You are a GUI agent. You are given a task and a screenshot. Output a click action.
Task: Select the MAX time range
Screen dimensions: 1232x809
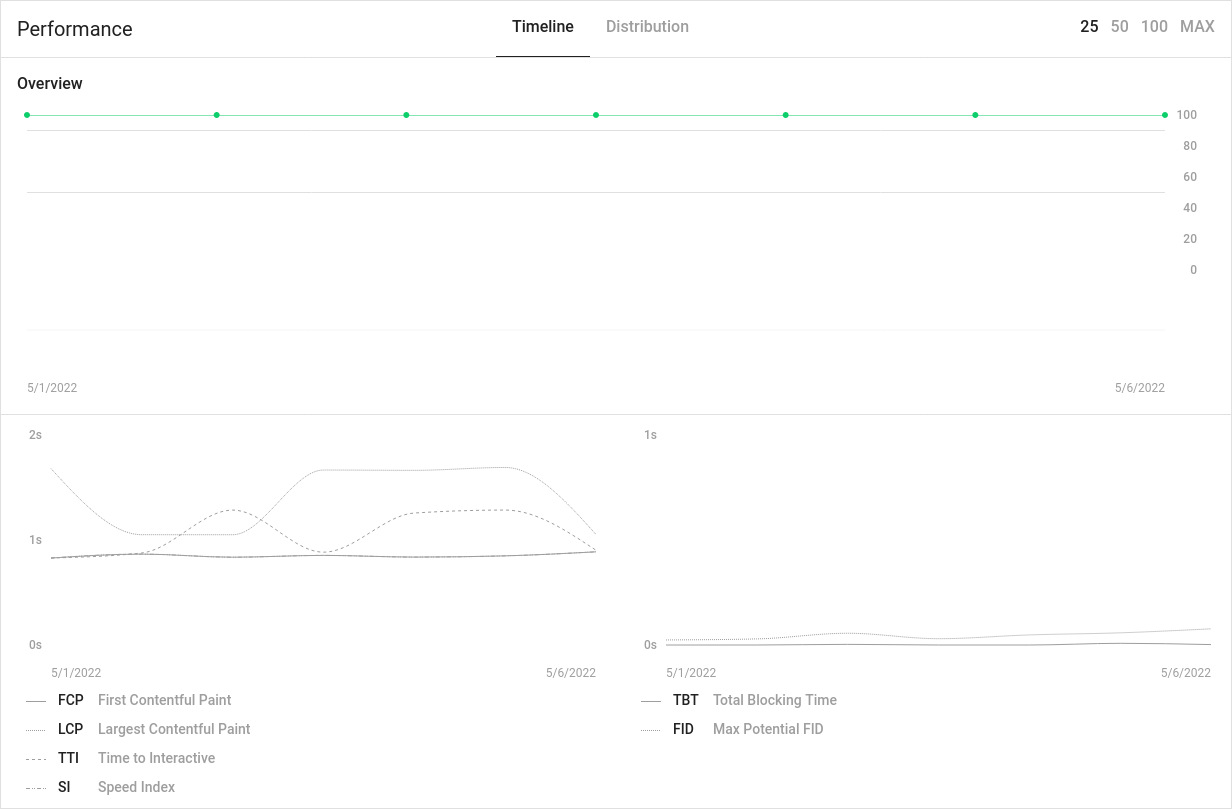[1197, 27]
